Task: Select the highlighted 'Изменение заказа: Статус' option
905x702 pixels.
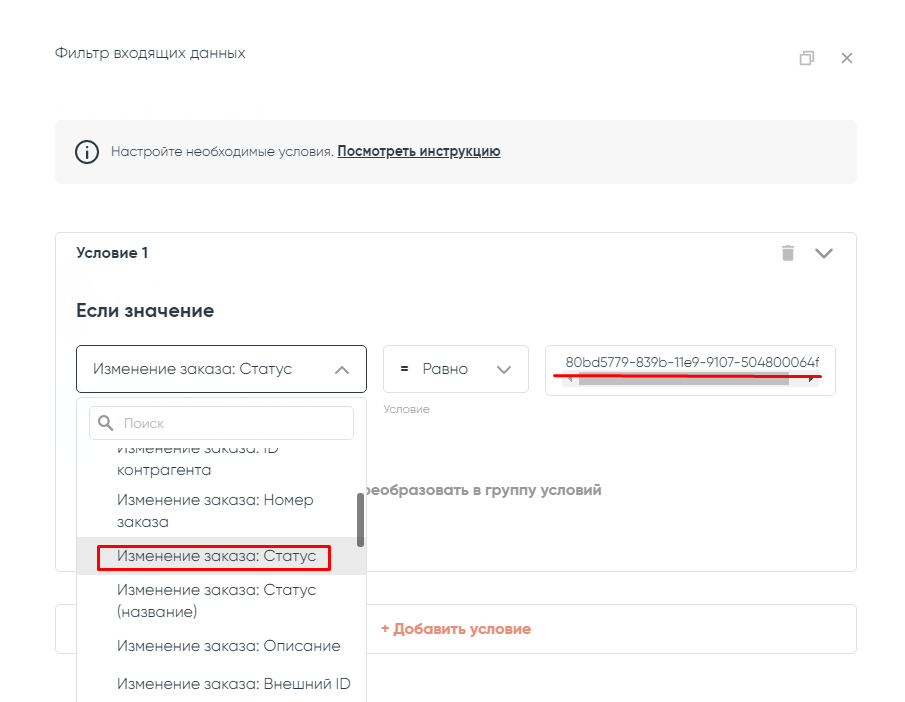Action: coord(215,556)
